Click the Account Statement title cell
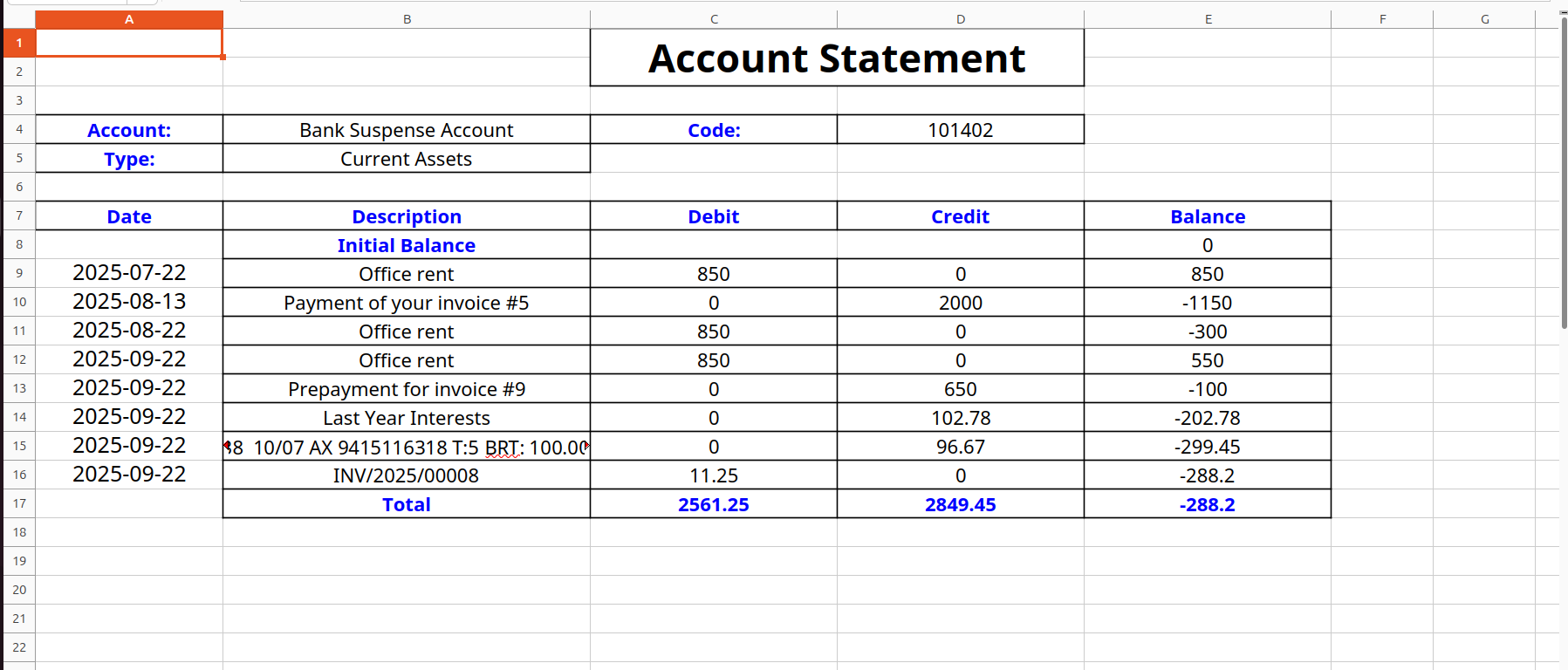 point(837,58)
